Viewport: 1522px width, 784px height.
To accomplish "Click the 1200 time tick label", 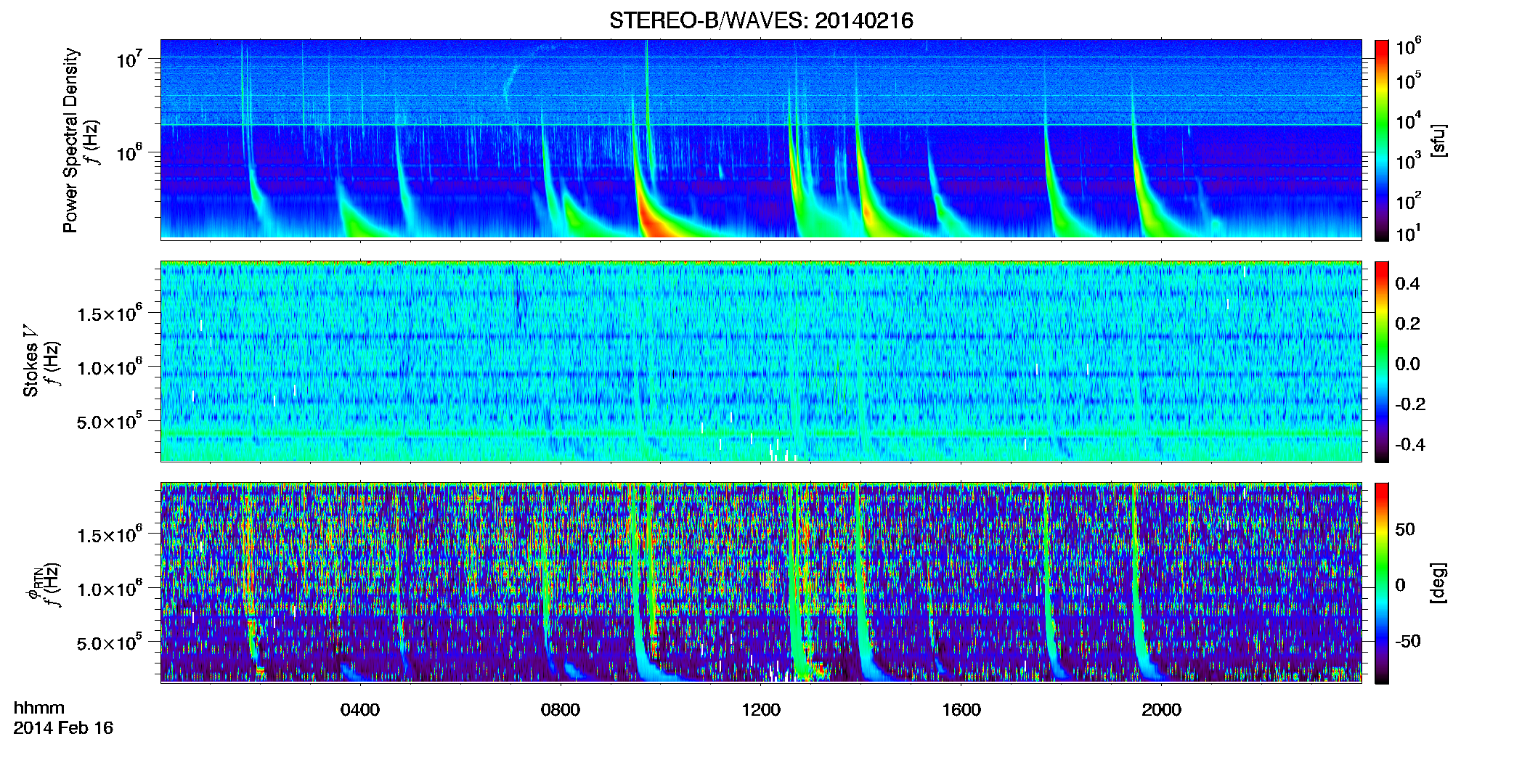I will click(x=761, y=709).
